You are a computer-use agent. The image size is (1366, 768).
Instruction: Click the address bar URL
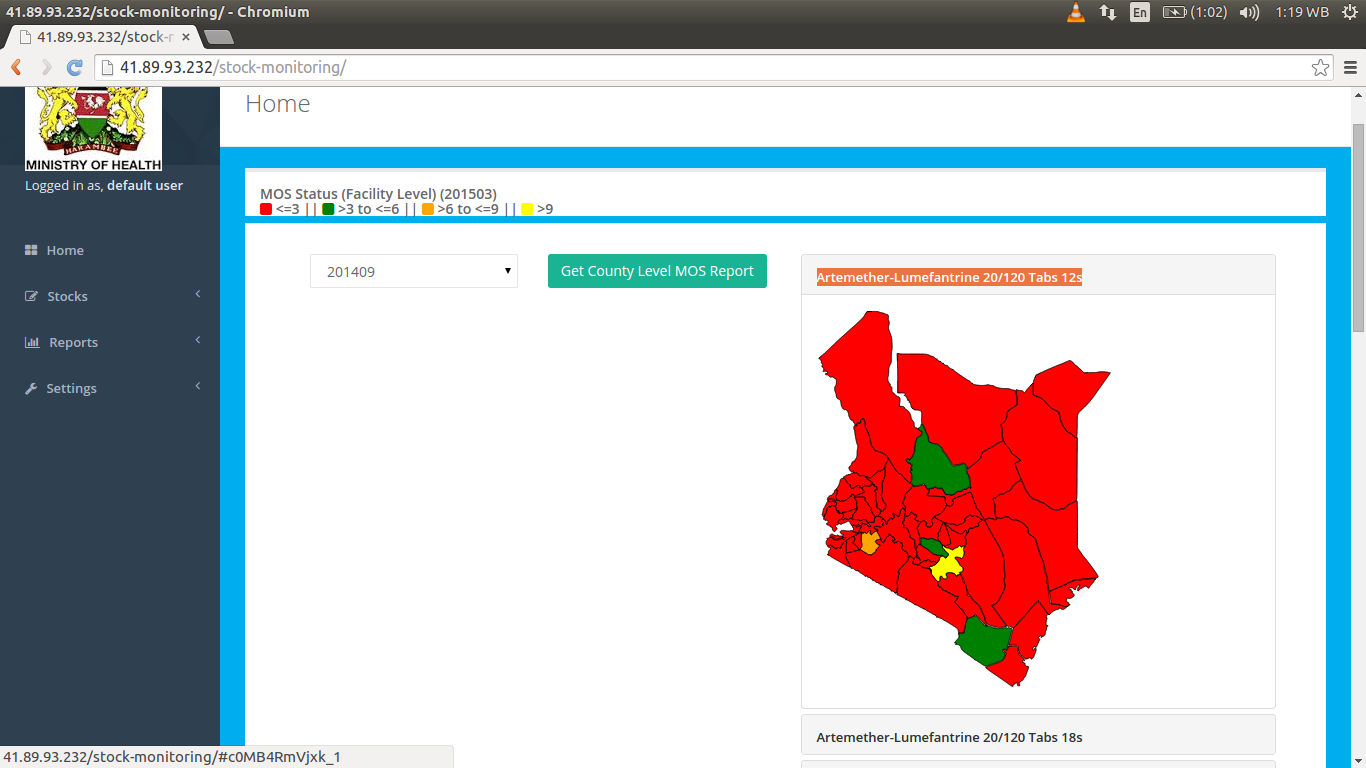pyautogui.click(x=232, y=67)
